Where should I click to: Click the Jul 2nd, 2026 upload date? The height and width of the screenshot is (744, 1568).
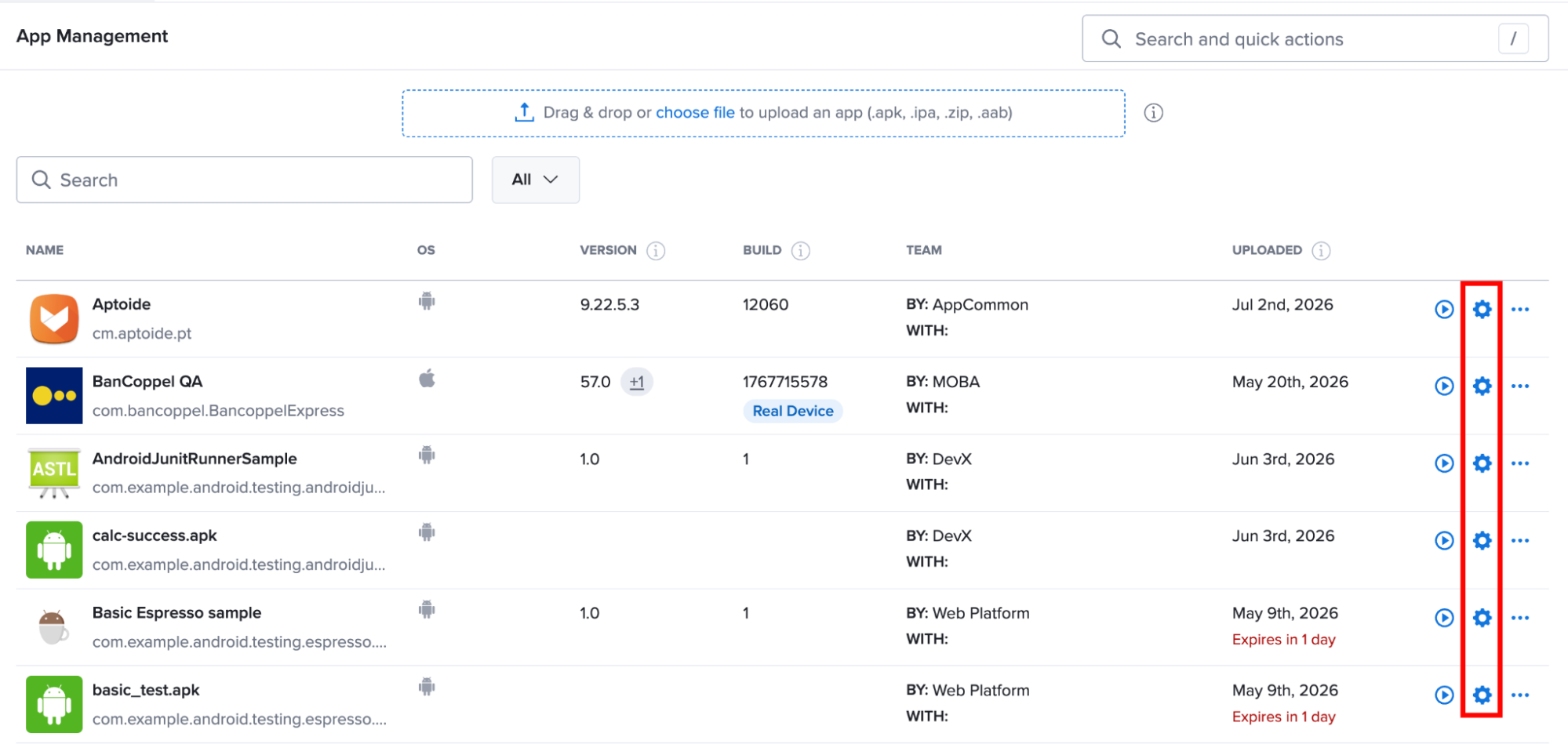(x=1282, y=304)
